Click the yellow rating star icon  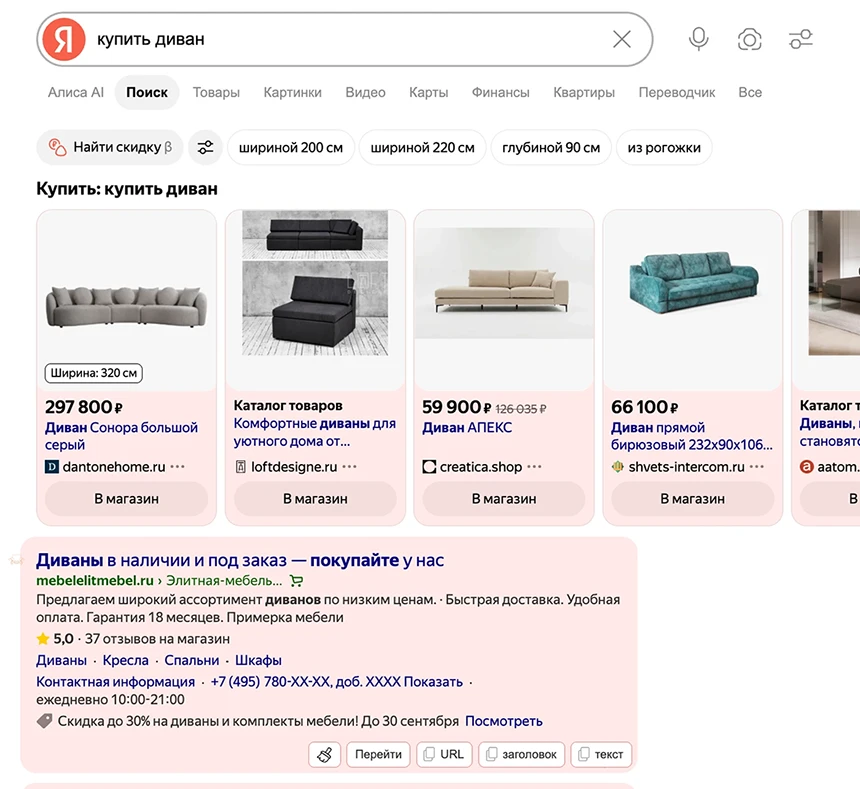43,639
